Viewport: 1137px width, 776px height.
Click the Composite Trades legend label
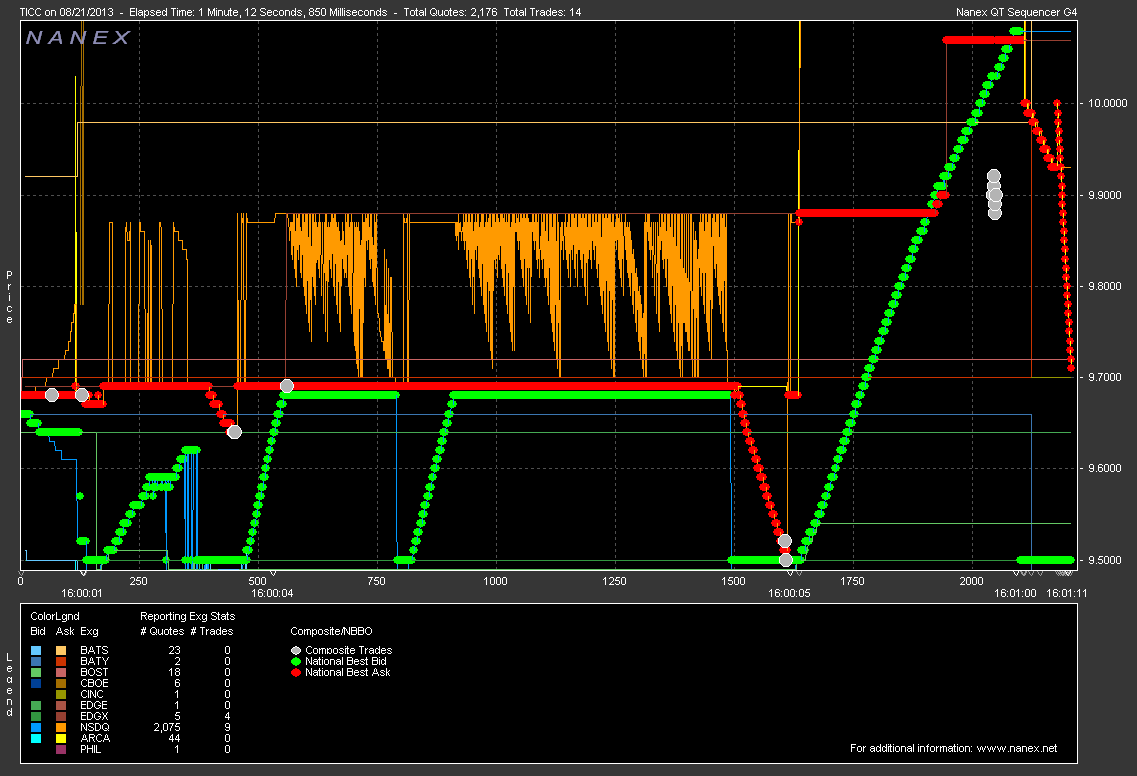[x=349, y=651]
